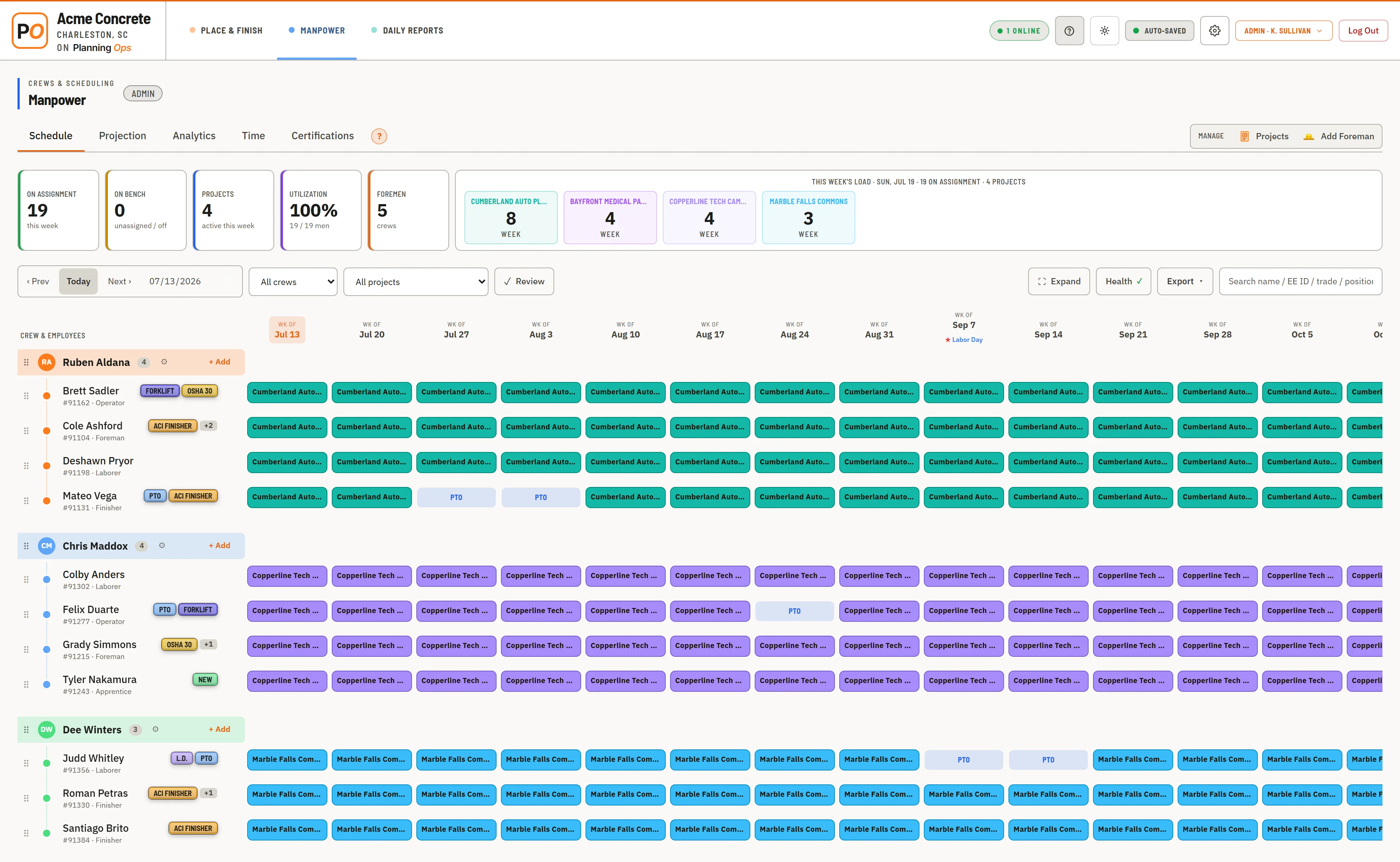
Task: Open crew options icon for Chris Maddox
Action: tap(162, 546)
